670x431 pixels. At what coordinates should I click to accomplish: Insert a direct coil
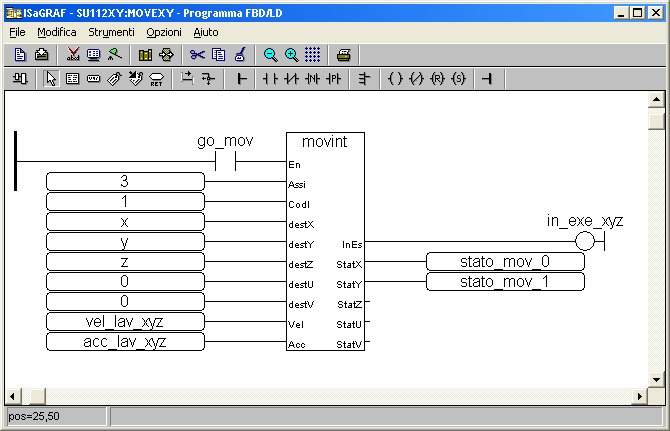pos(395,79)
